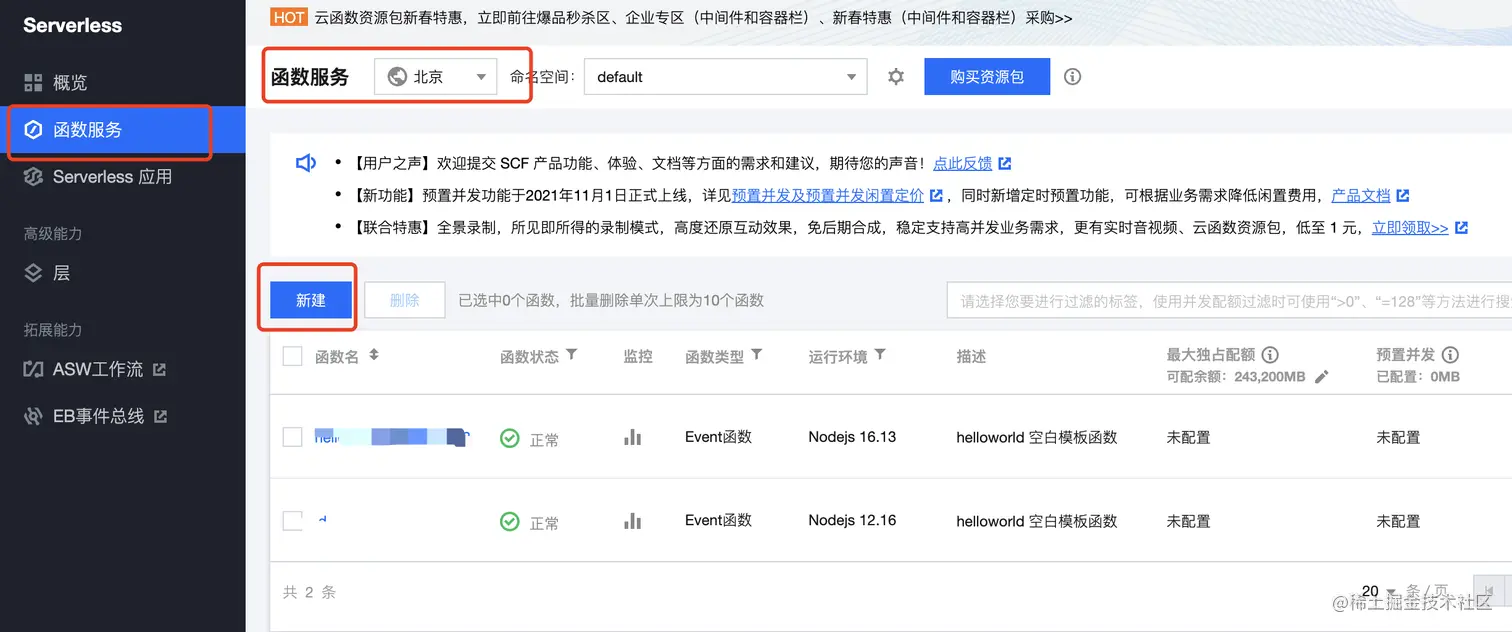Open the 北京 region dropdown
Image resolution: width=1512 pixels, height=632 pixels.
point(436,77)
